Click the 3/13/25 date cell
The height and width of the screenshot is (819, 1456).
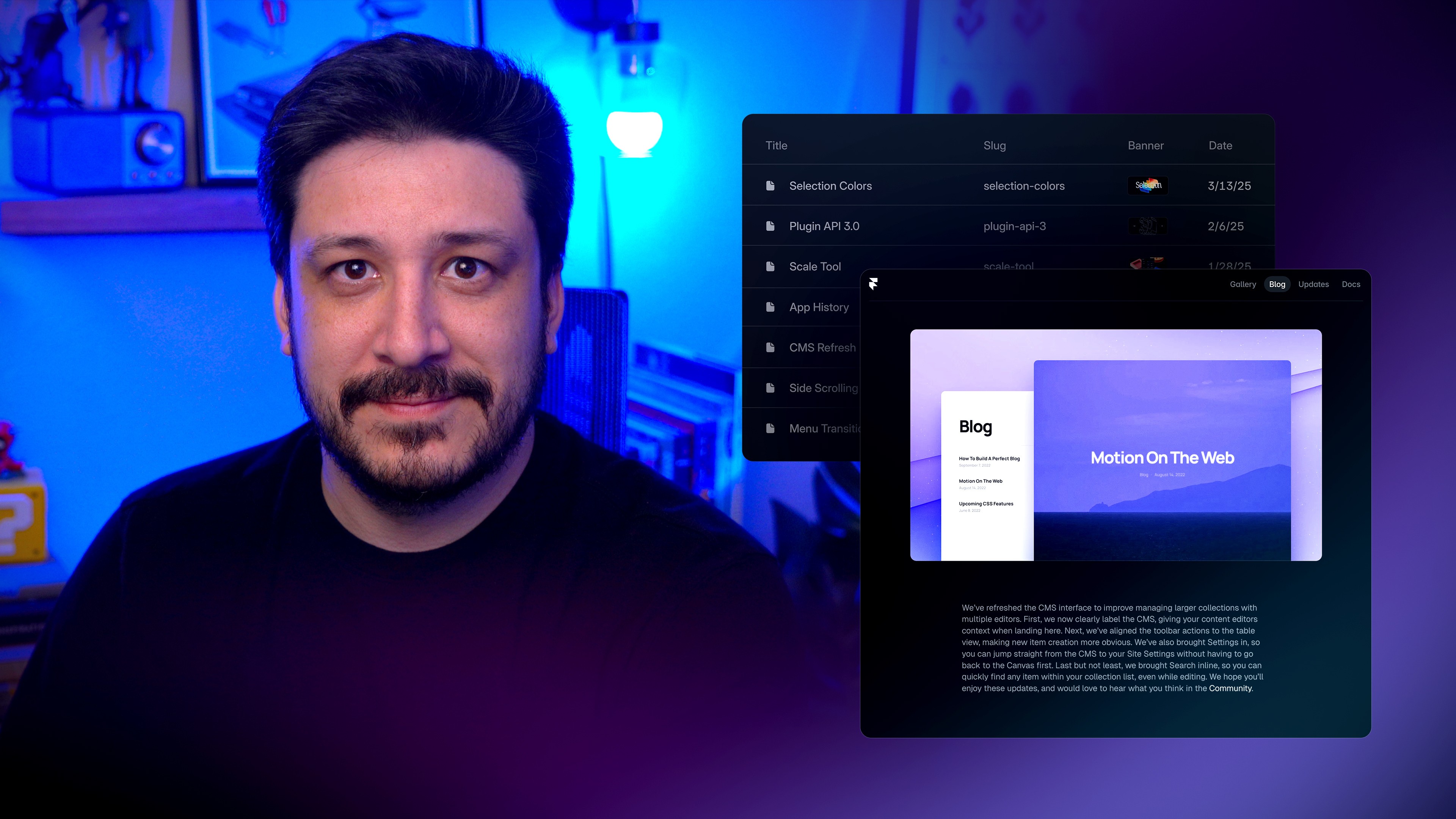[x=1229, y=186]
